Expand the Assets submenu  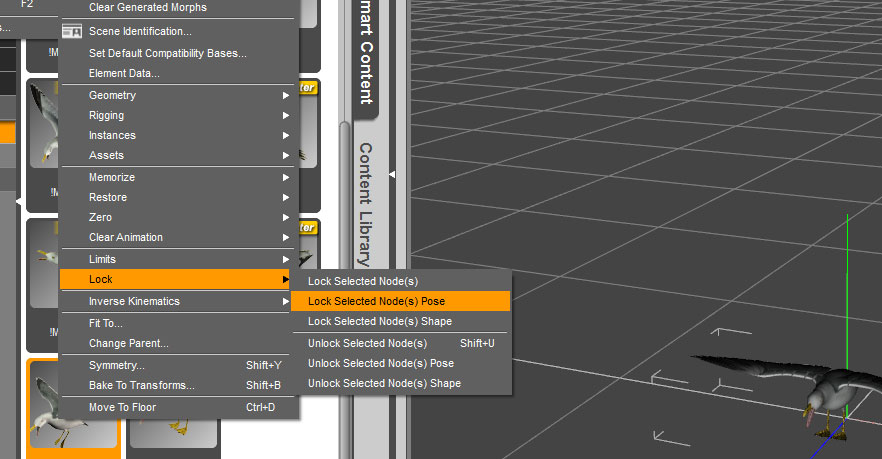point(177,155)
